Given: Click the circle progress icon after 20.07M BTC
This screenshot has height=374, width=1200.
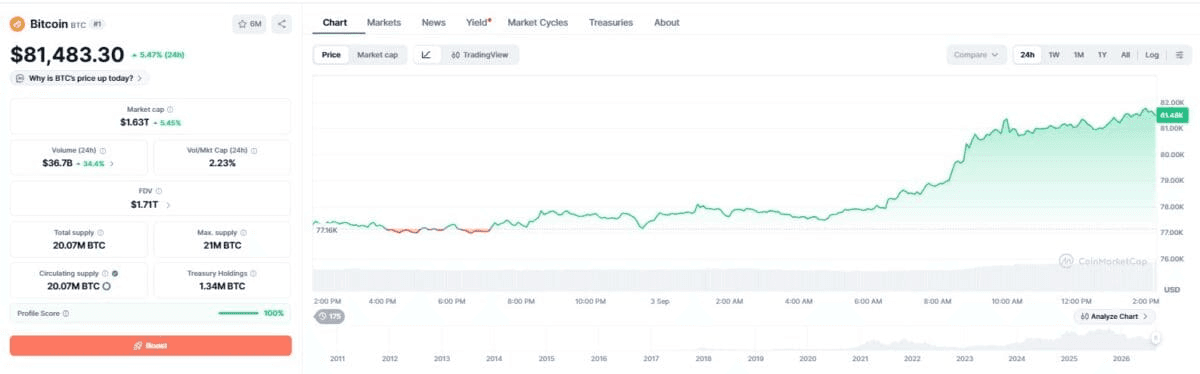Looking at the screenshot, I should click(x=107, y=286).
